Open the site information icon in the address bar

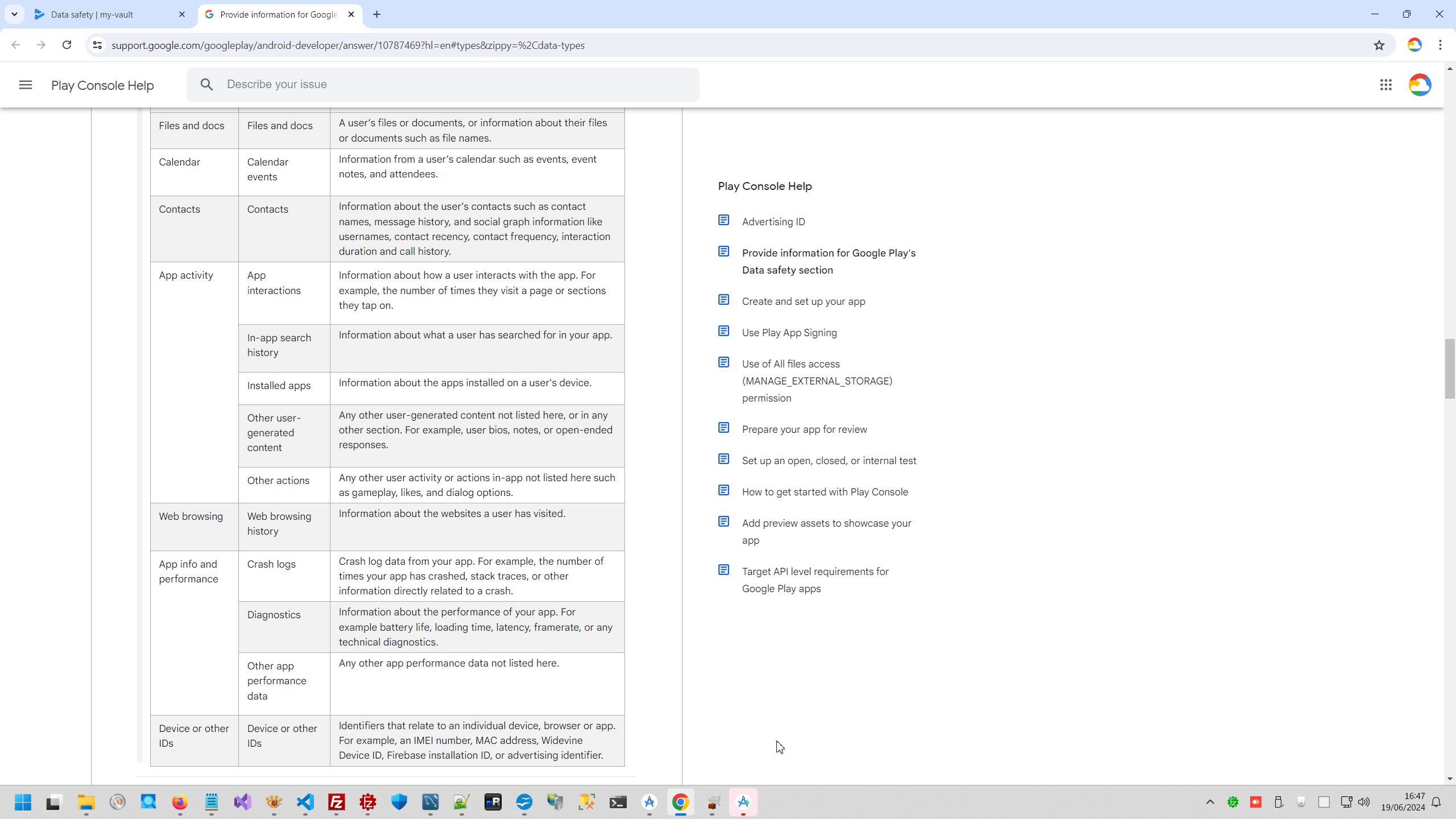click(97, 45)
